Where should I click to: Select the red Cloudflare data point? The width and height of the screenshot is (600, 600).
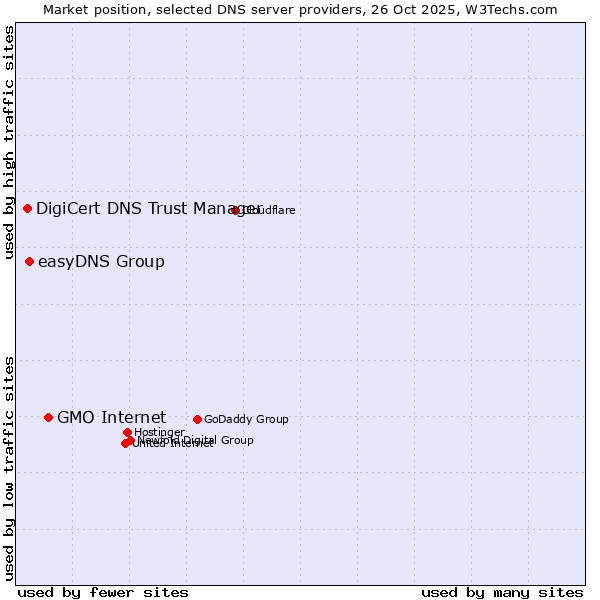pos(235,210)
